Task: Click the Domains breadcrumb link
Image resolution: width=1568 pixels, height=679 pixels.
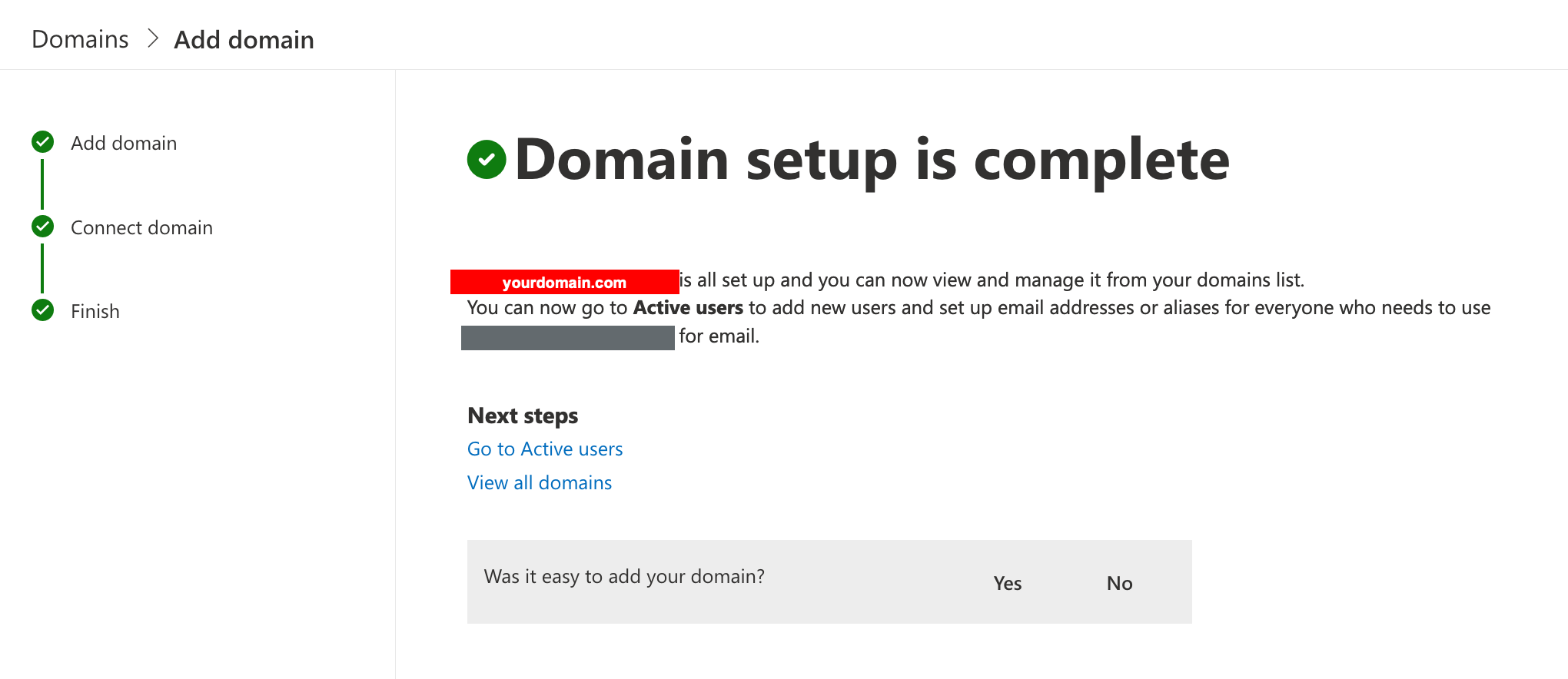Action: coord(80,39)
